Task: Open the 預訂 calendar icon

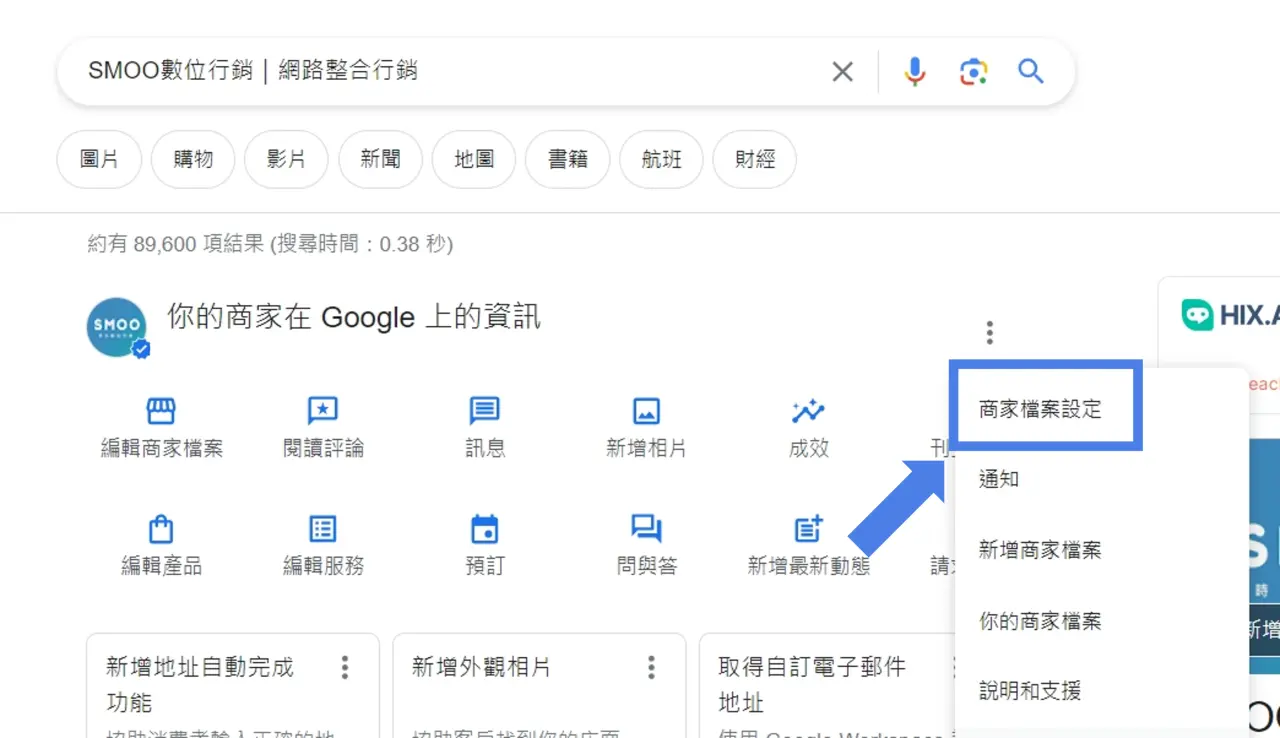Action: click(485, 529)
